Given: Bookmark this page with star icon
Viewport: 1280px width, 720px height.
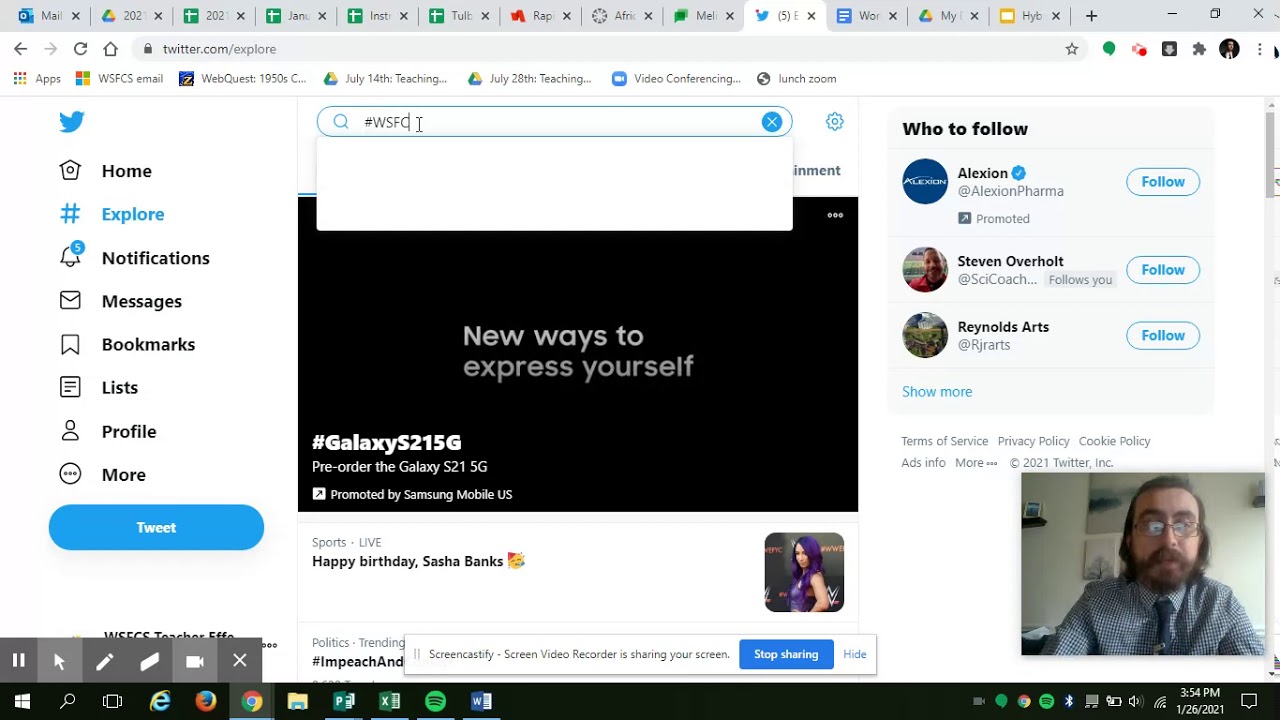Looking at the screenshot, I should click(1072, 49).
